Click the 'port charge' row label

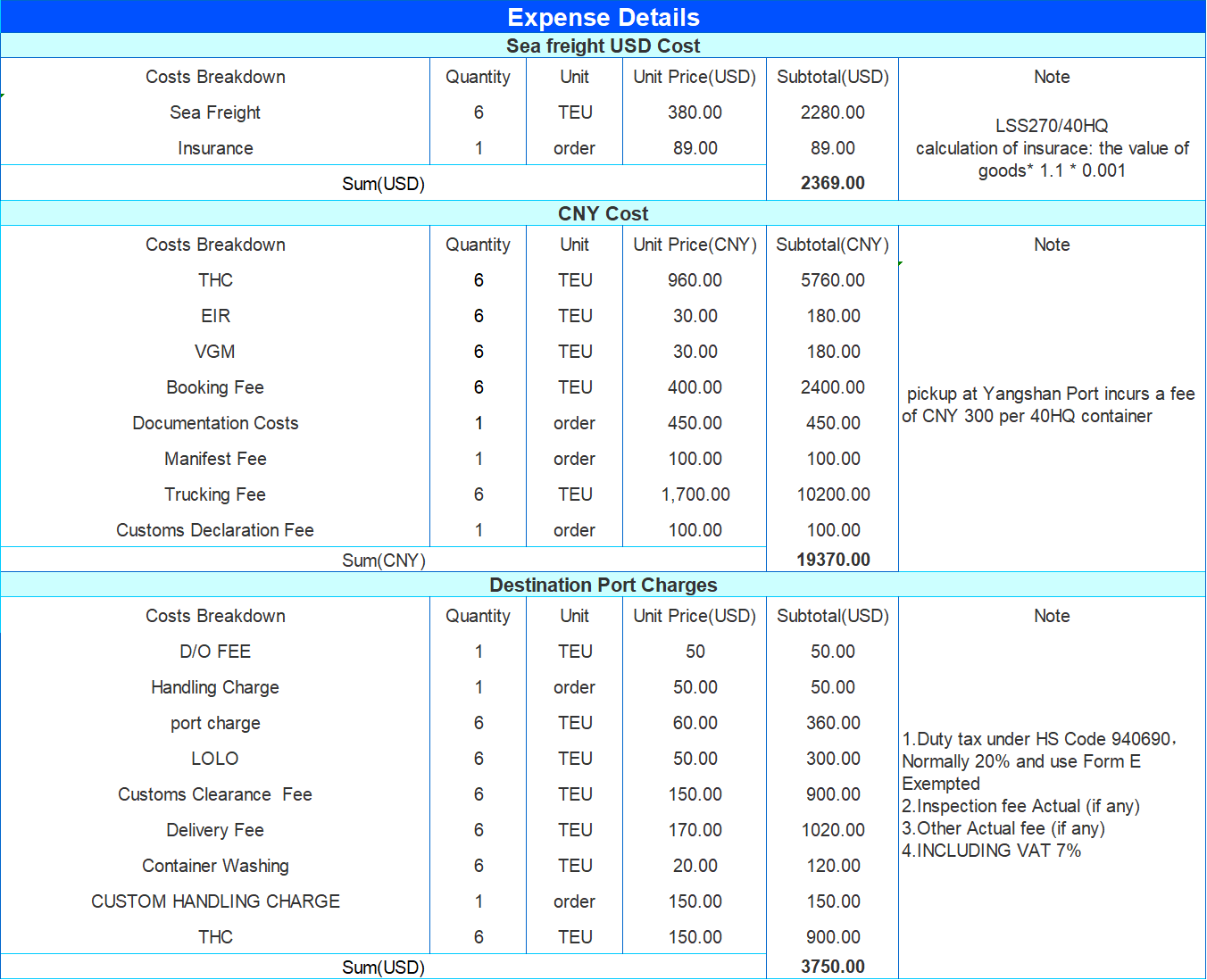pos(215,723)
